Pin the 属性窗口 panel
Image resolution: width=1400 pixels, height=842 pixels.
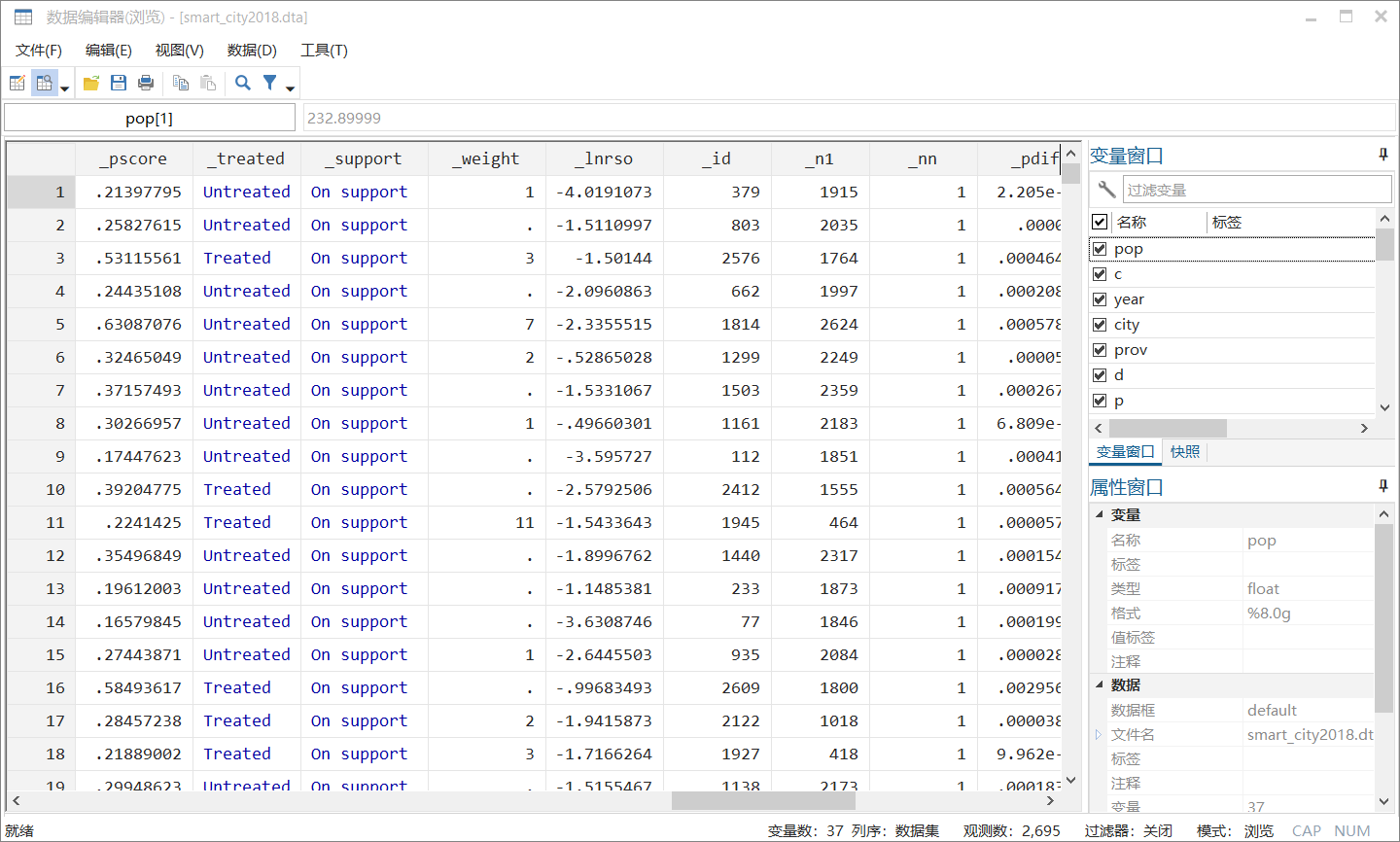pos(1383,486)
